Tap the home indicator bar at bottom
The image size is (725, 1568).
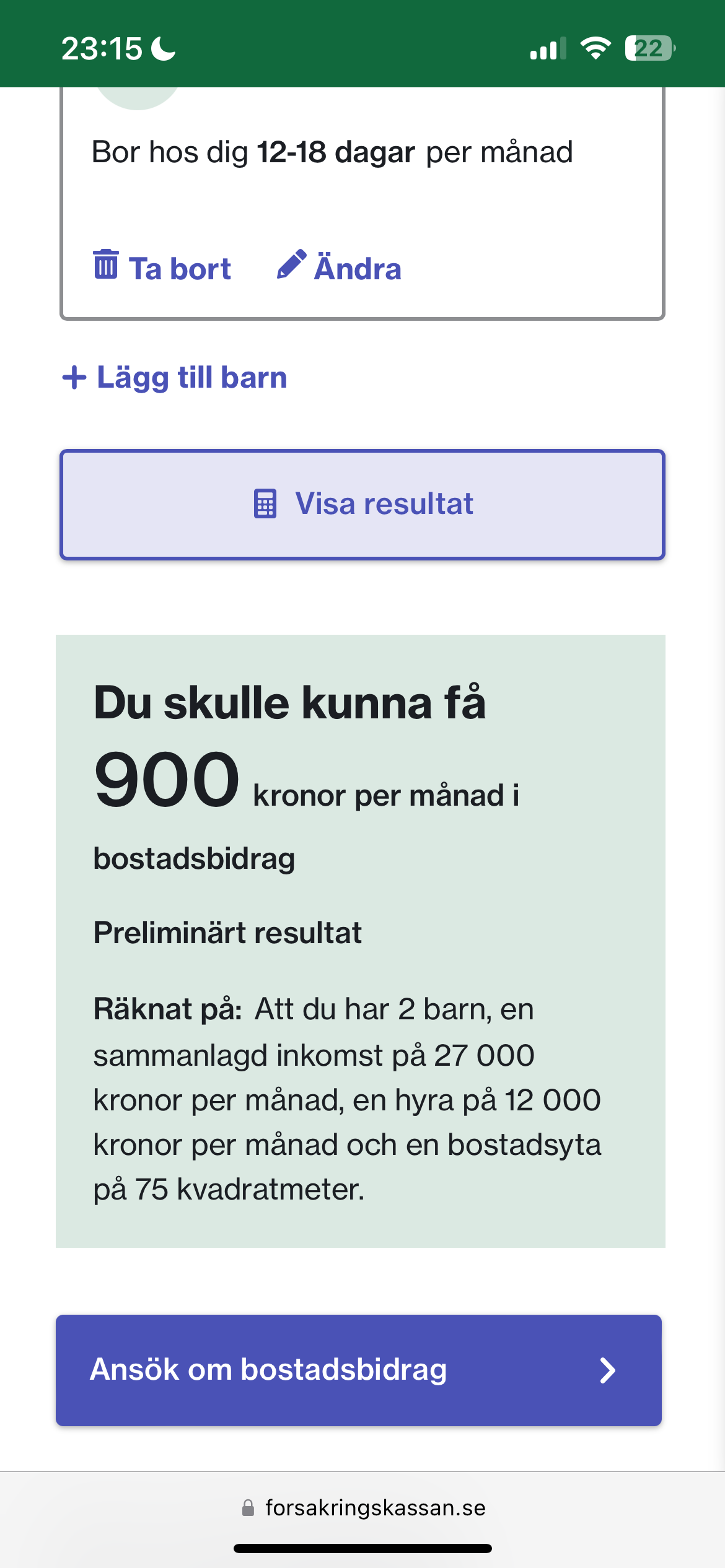pos(362,1548)
